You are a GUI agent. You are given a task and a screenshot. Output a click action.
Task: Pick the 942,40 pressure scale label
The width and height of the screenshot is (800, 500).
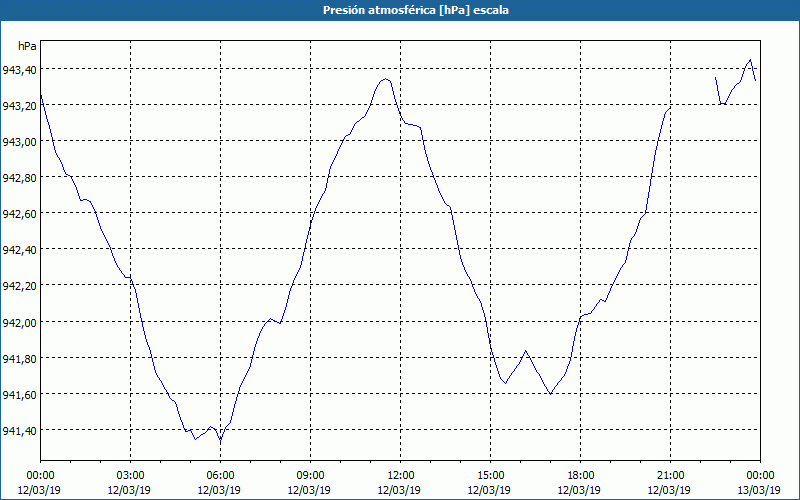[x=19, y=250]
